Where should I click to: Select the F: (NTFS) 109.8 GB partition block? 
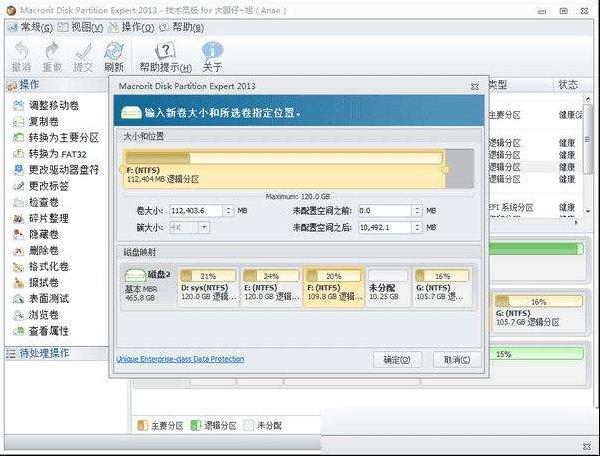(334, 287)
